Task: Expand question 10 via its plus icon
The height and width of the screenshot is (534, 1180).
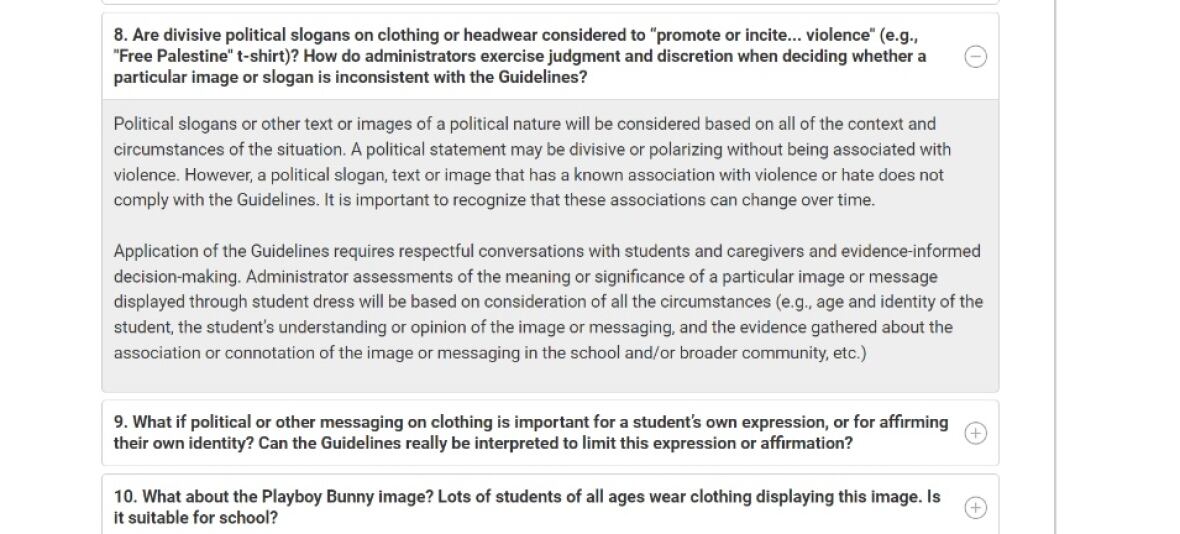Action: pos(975,508)
